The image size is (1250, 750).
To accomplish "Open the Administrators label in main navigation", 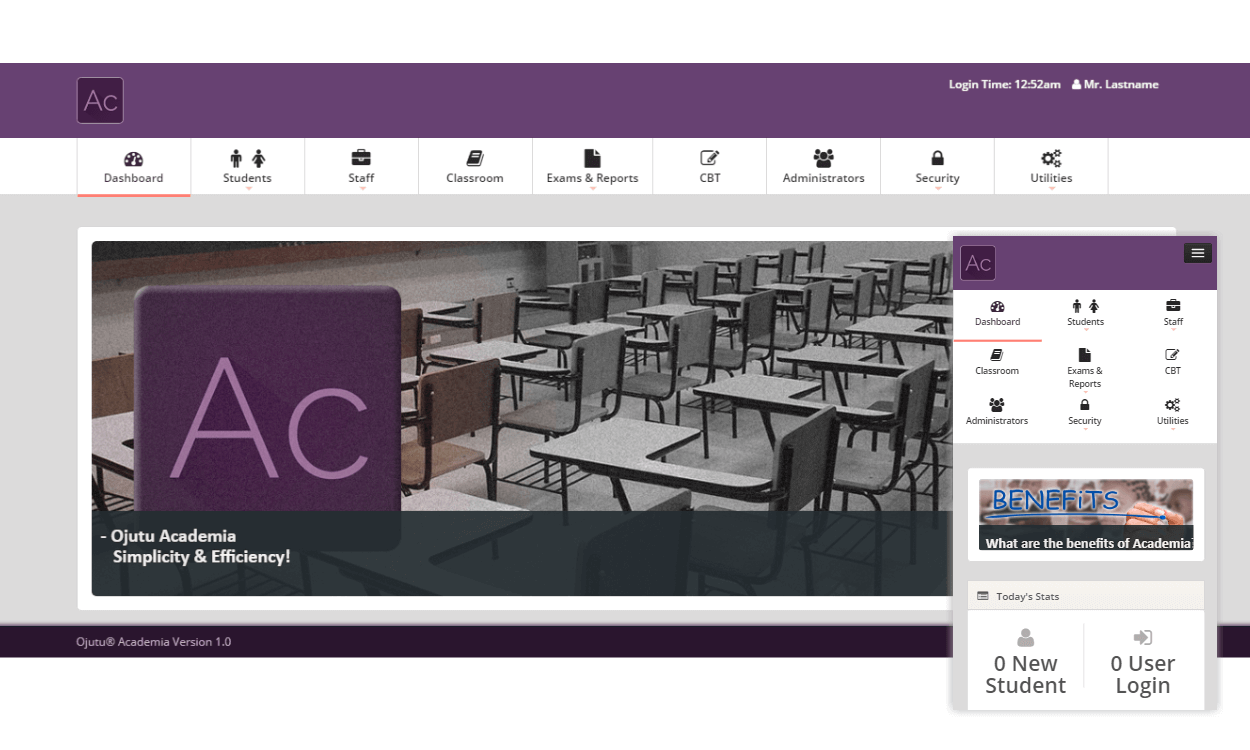I will click(x=823, y=178).
